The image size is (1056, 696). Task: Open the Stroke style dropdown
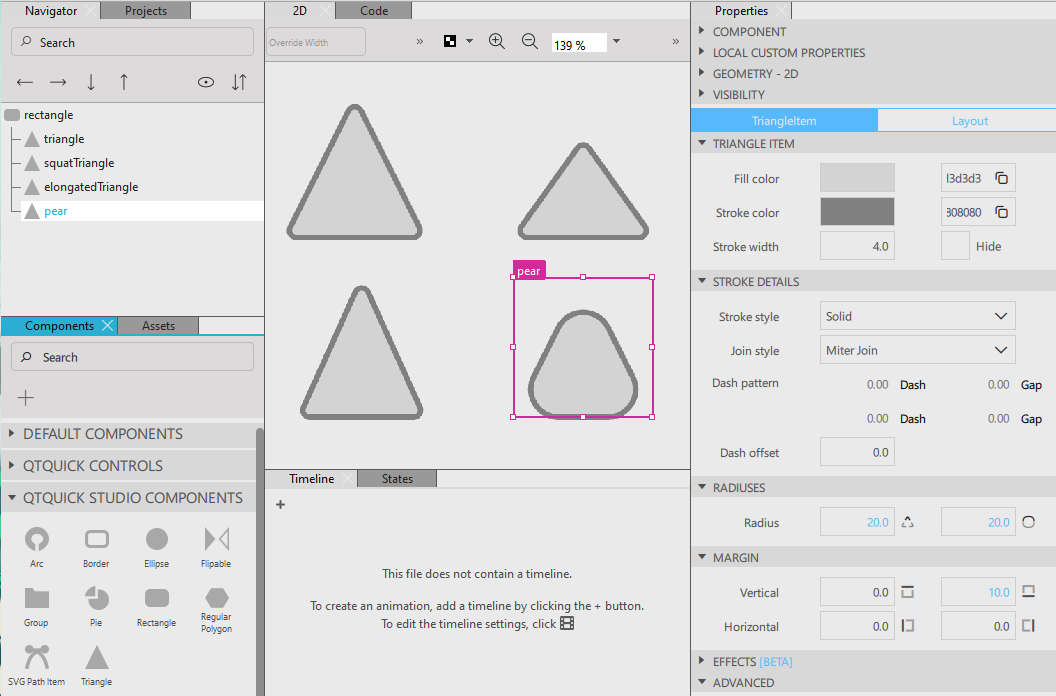click(x=917, y=316)
